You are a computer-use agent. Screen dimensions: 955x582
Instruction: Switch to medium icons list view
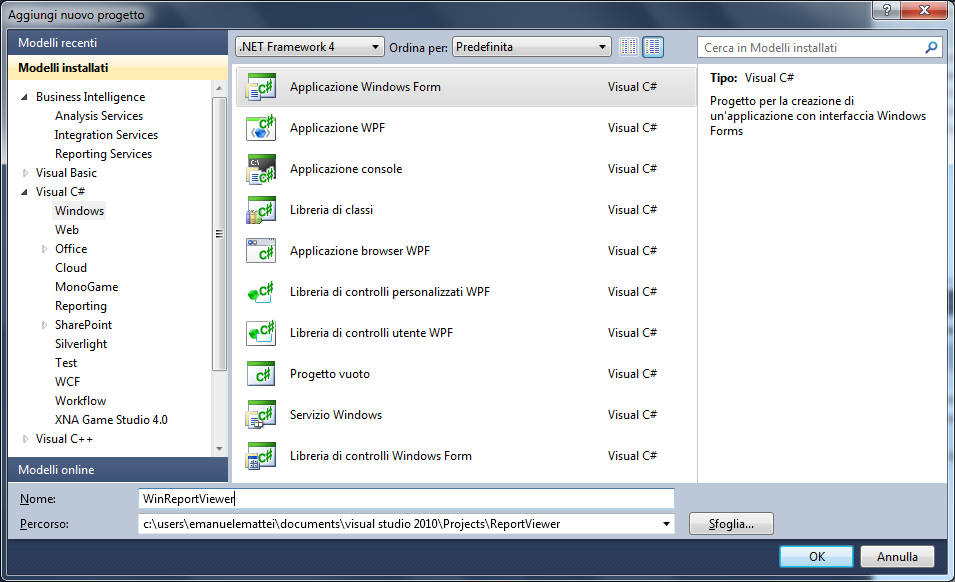pos(653,47)
